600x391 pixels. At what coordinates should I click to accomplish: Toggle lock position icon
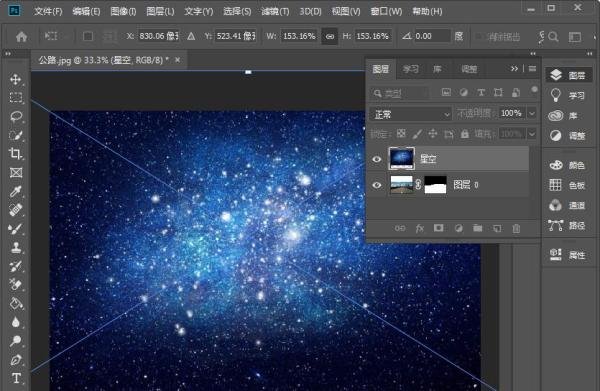(x=433, y=134)
